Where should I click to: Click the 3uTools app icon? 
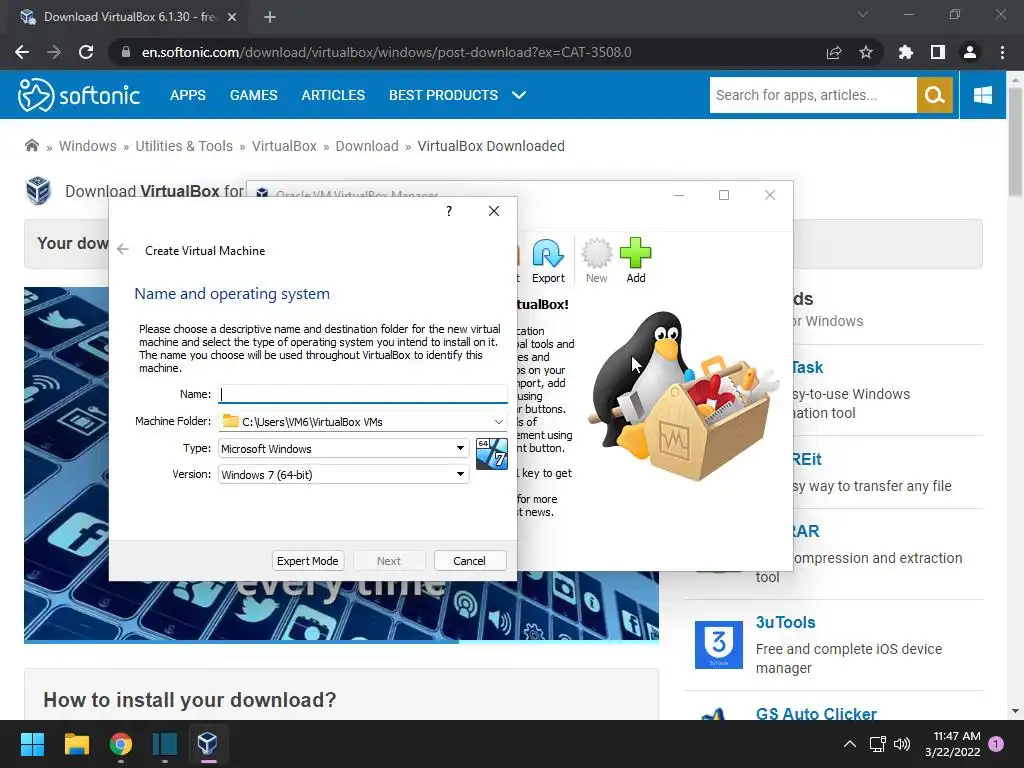point(718,645)
